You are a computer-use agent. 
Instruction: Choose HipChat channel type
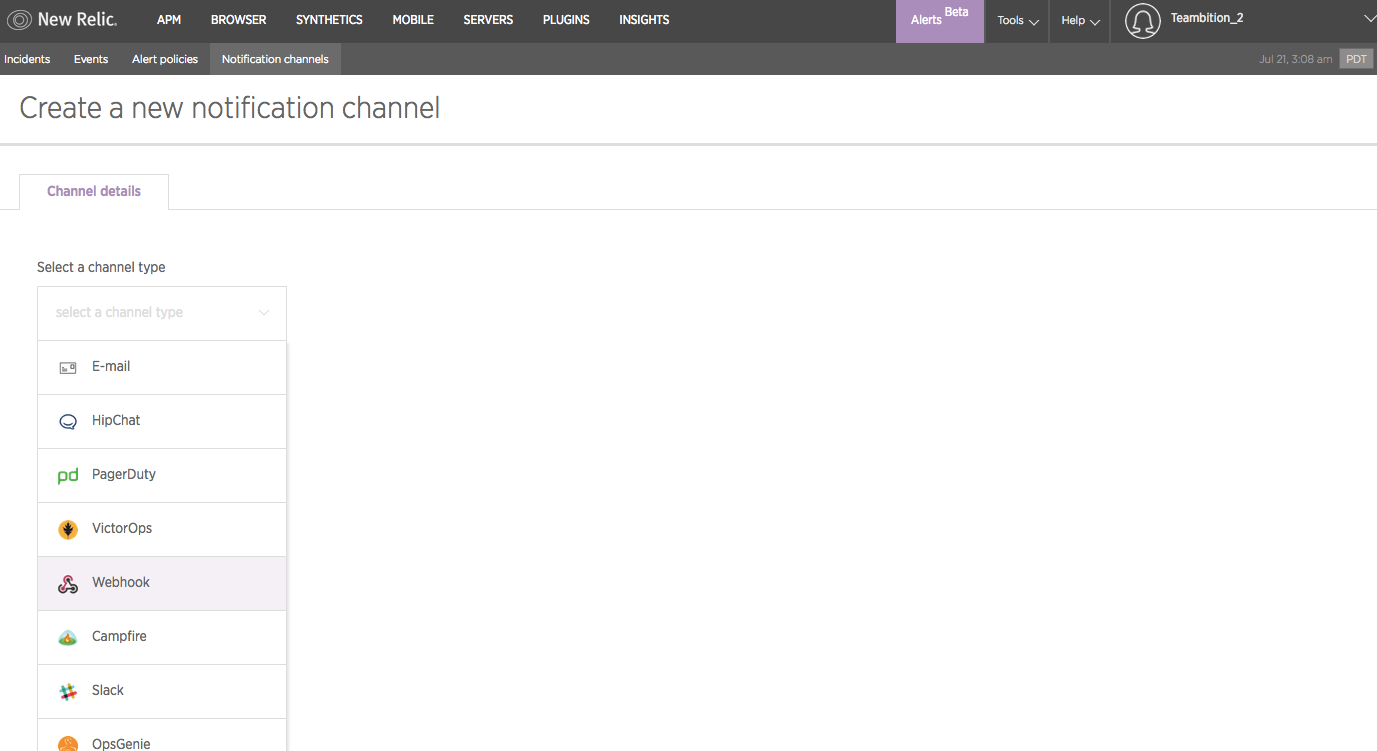pos(162,421)
